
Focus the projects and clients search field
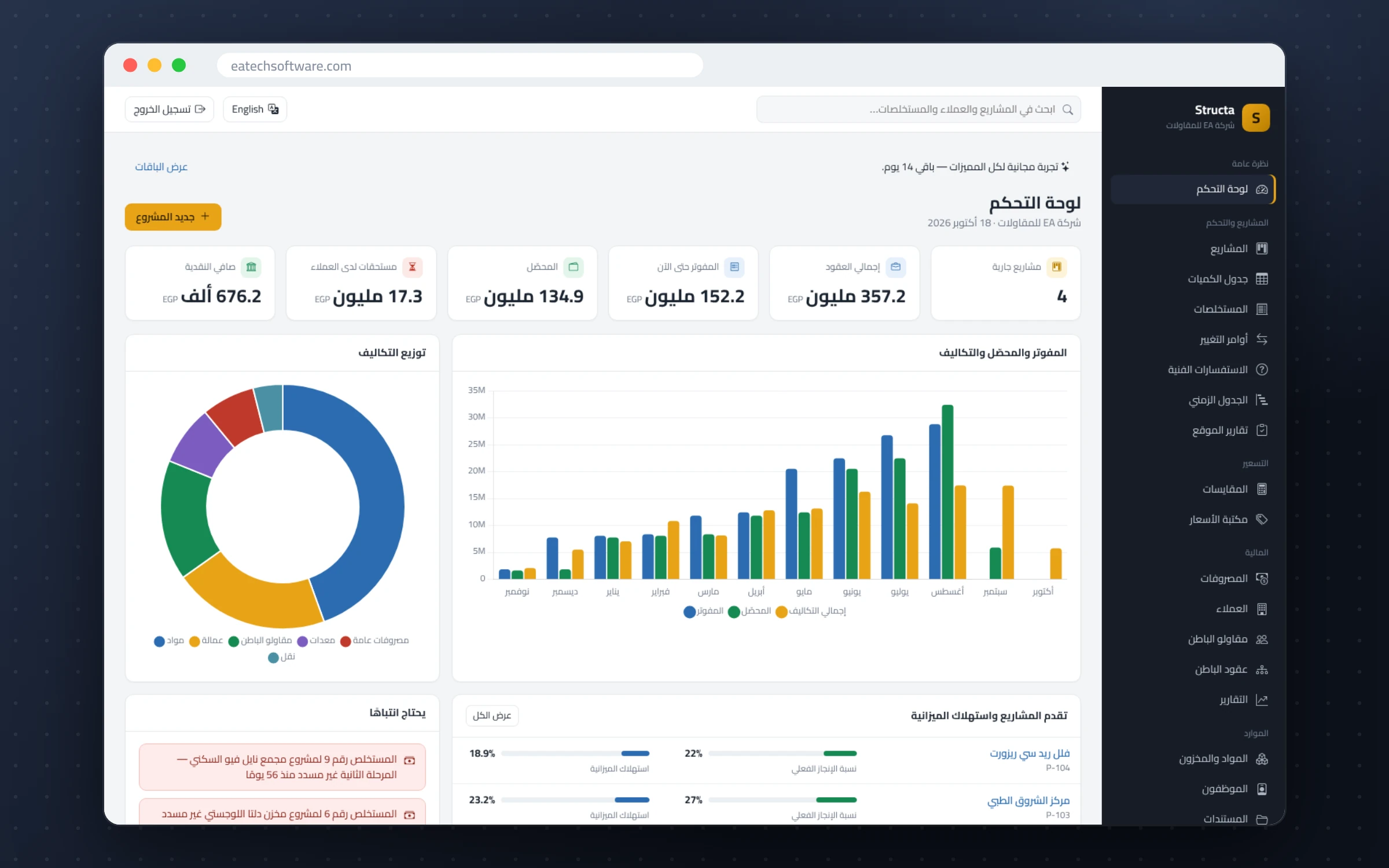[x=918, y=109]
